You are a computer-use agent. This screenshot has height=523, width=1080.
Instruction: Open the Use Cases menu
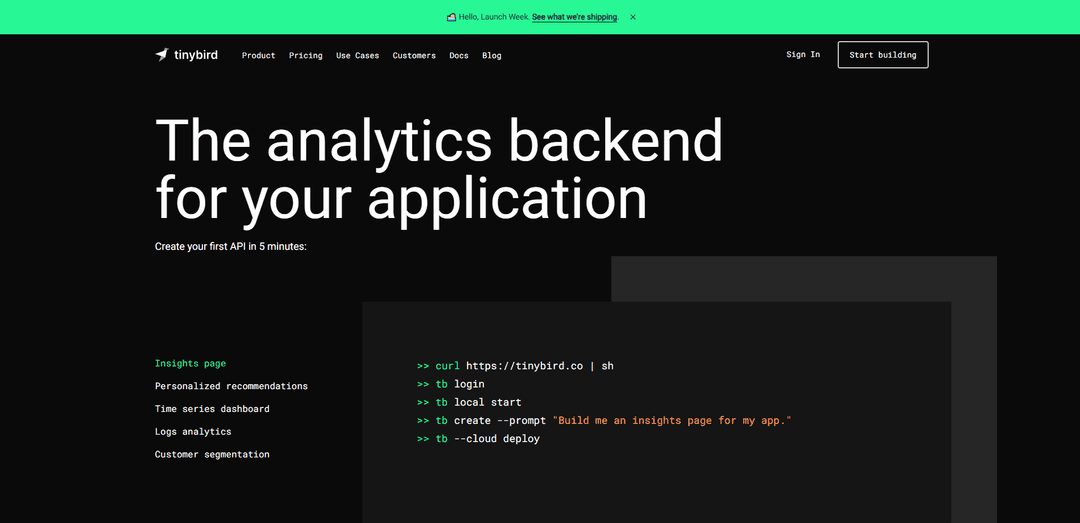(357, 56)
